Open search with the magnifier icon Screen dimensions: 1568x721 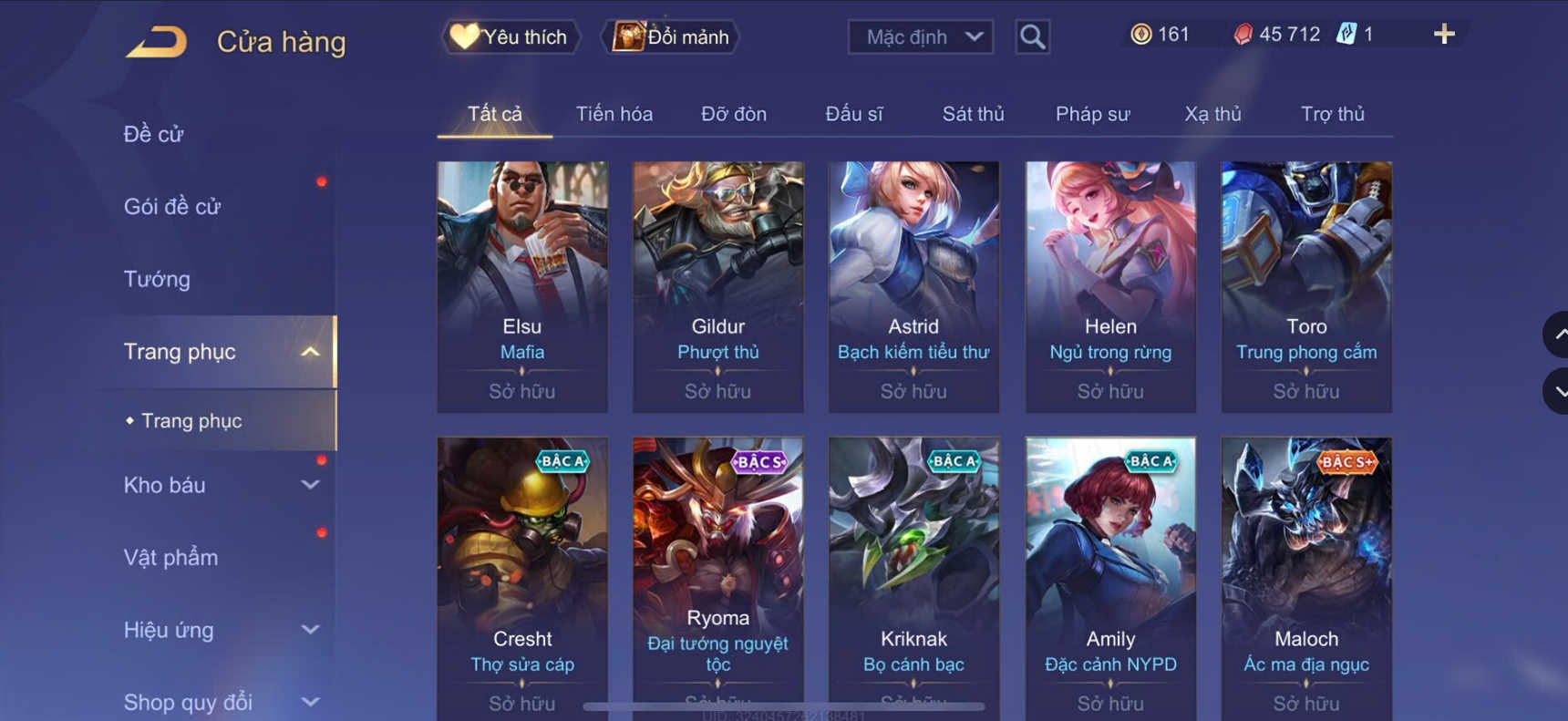coord(1032,37)
